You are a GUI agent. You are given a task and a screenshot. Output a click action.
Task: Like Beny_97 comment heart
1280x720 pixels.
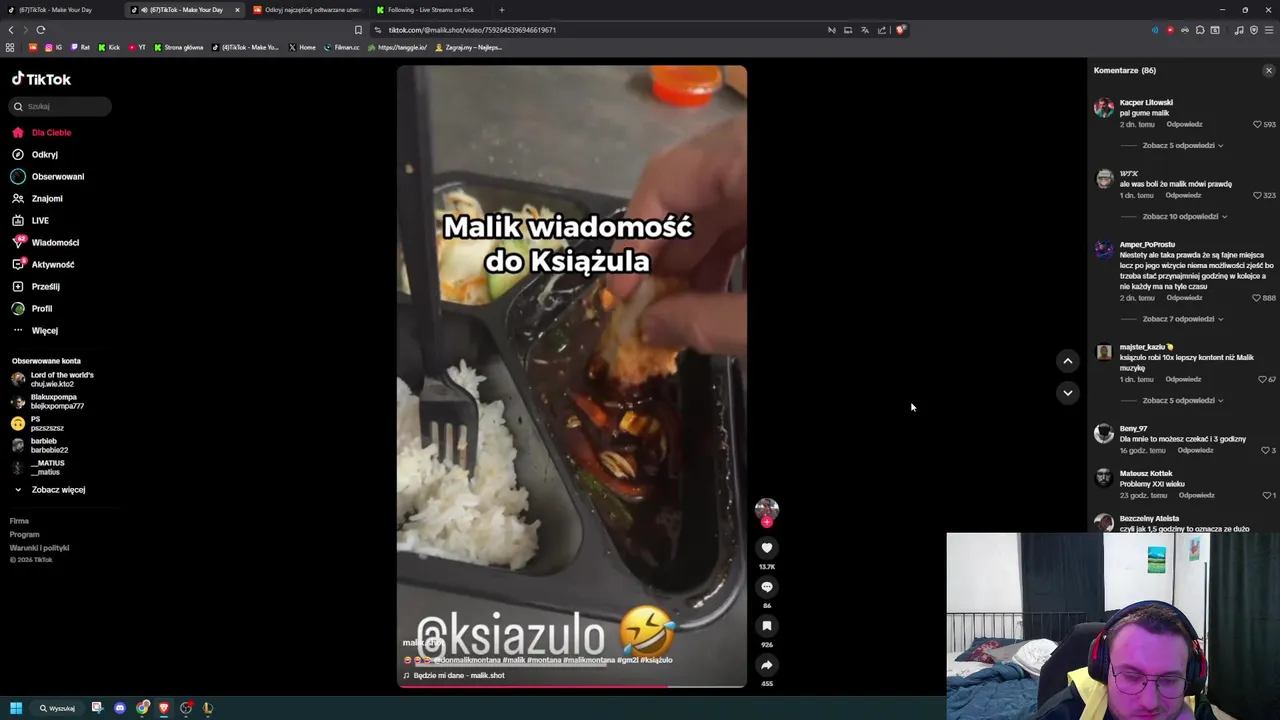point(1265,451)
